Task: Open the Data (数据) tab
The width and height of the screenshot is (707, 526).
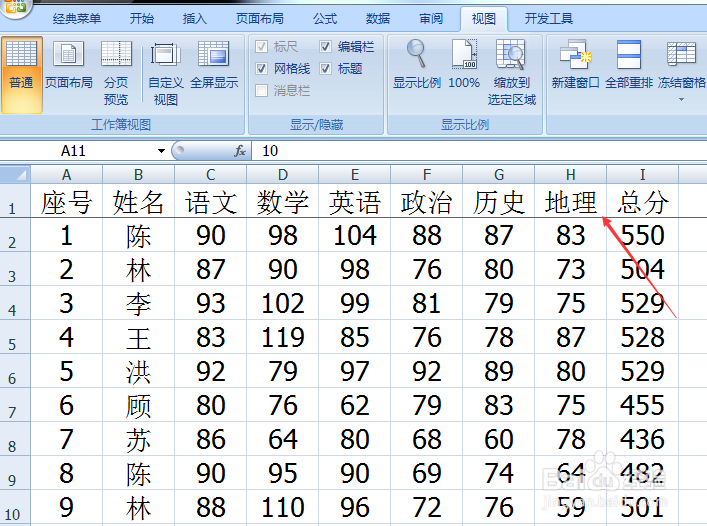Action: [378, 19]
